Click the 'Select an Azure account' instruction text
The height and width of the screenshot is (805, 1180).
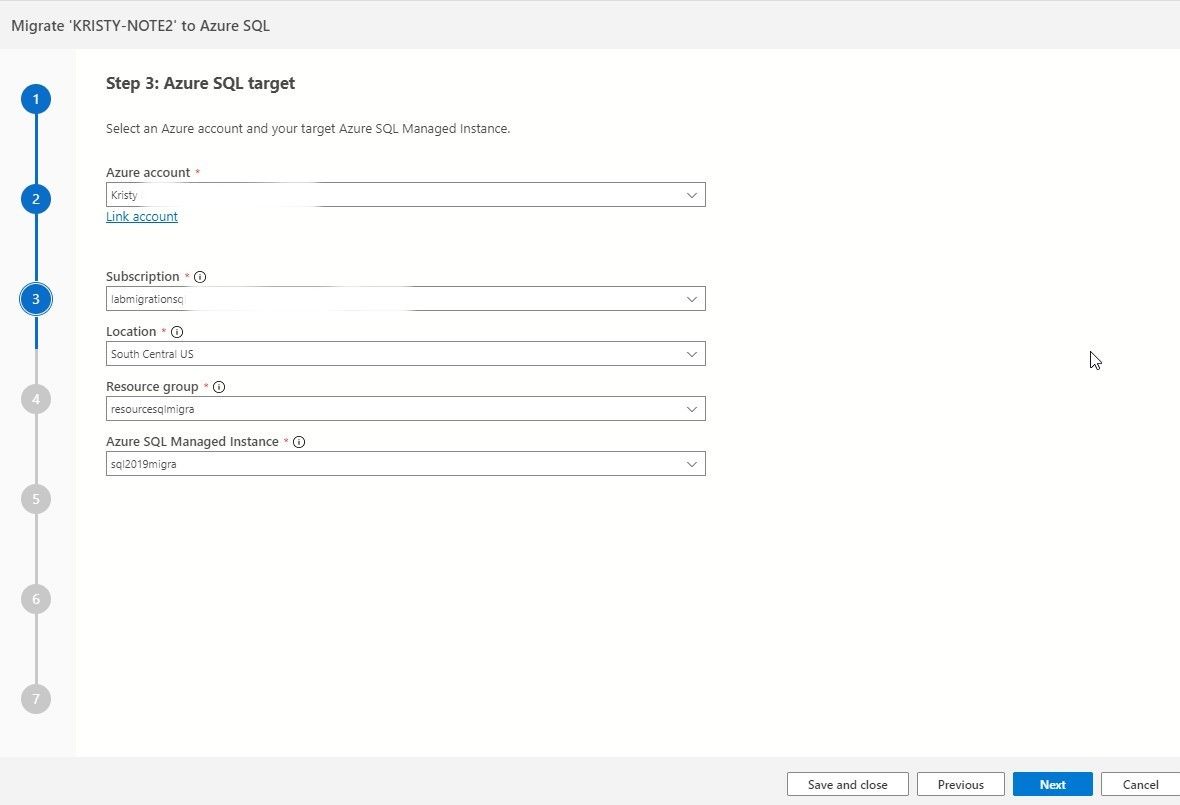[x=308, y=129]
